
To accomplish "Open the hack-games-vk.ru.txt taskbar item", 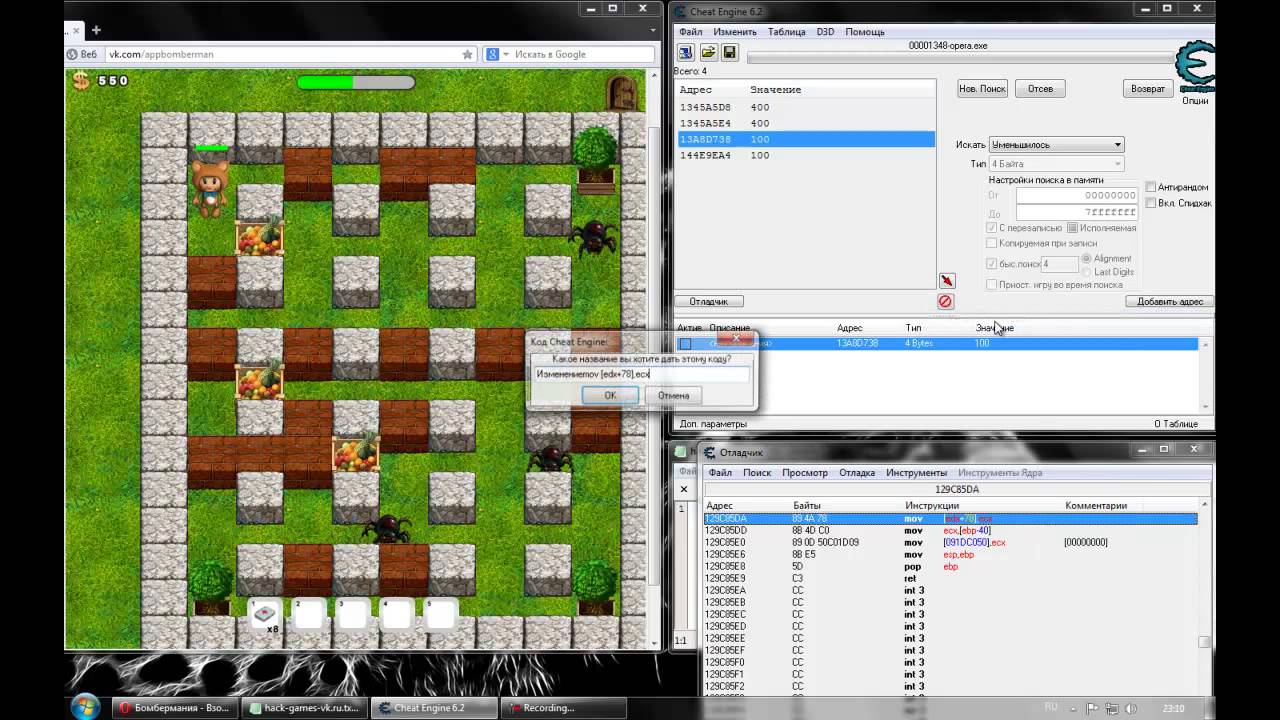I will 304,708.
